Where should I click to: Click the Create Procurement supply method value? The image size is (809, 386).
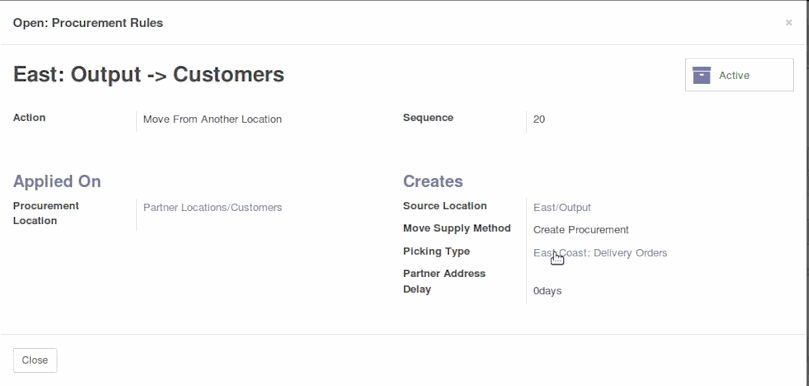click(581, 230)
